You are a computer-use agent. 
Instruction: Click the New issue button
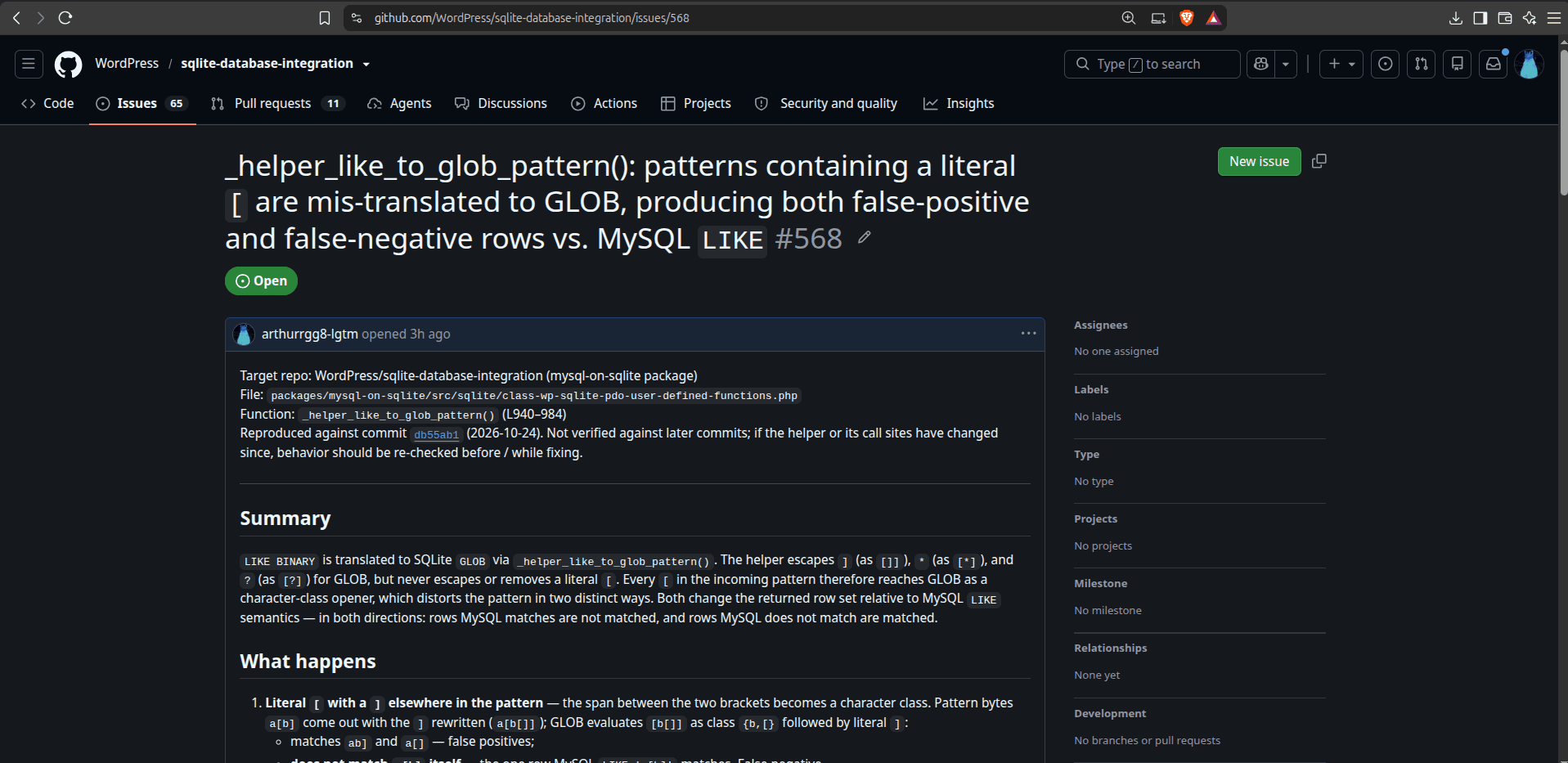(1260, 161)
